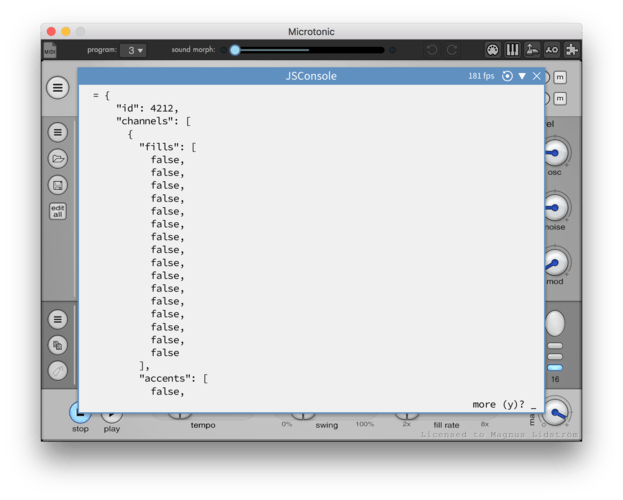Screen dimensions: 623x500
Task: Click the redo arrow in top toolbar
Action: [452, 50]
